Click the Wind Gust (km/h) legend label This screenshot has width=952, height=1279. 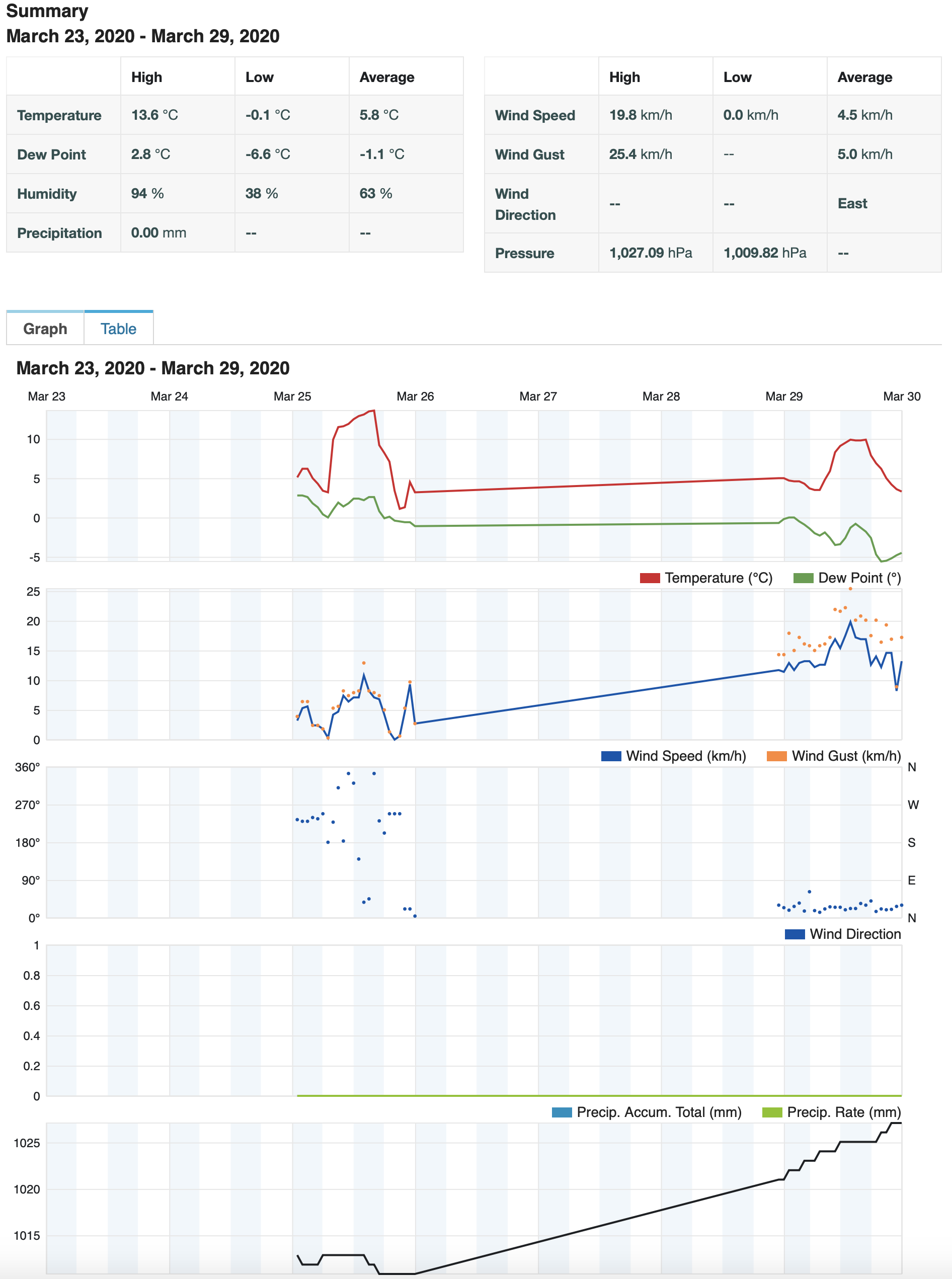coord(846,756)
